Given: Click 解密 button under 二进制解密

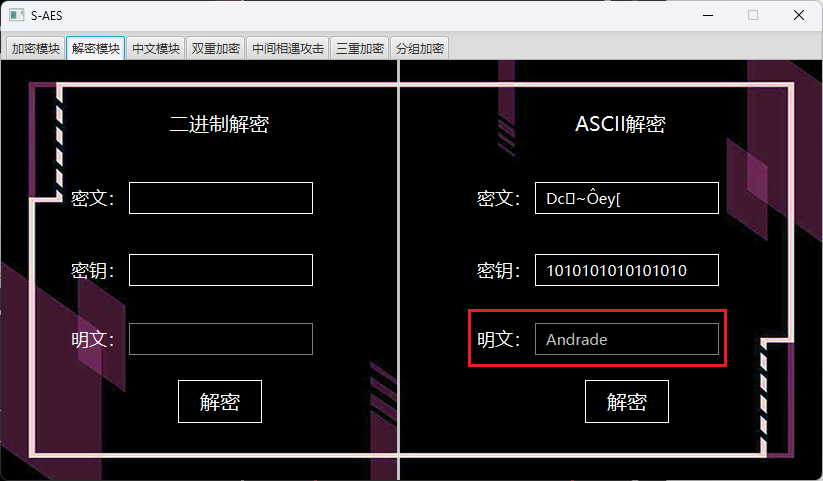Looking at the screenshot, I should tap(220, 401).
